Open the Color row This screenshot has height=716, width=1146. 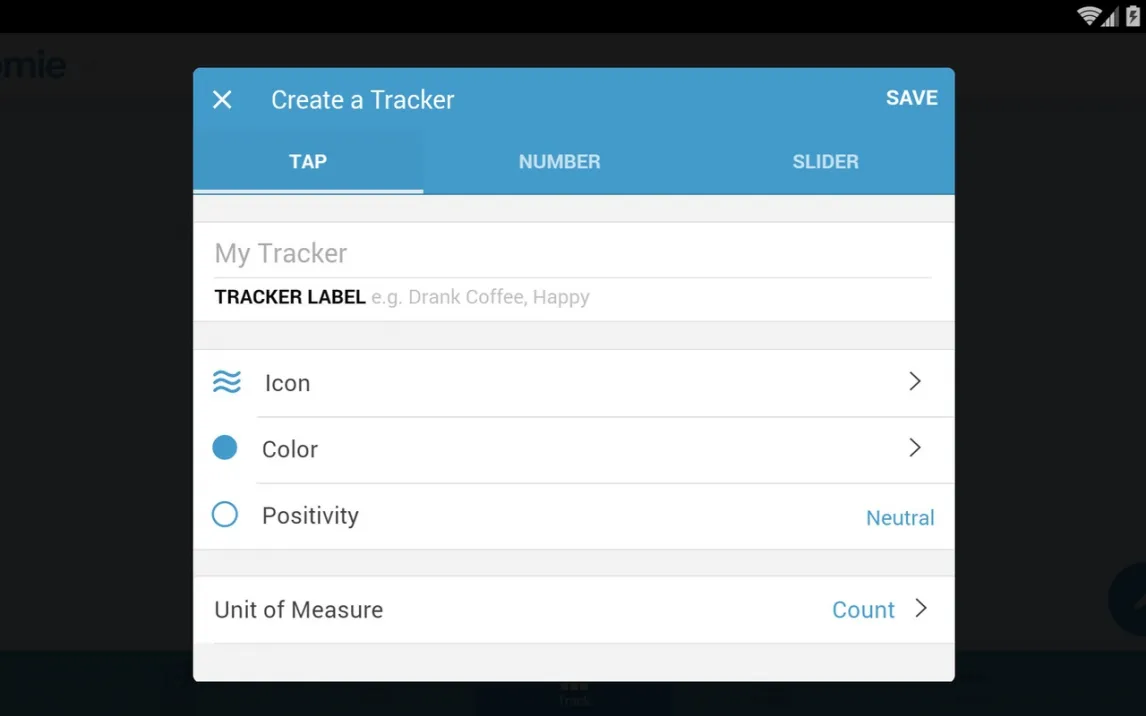tap(290, 450)
